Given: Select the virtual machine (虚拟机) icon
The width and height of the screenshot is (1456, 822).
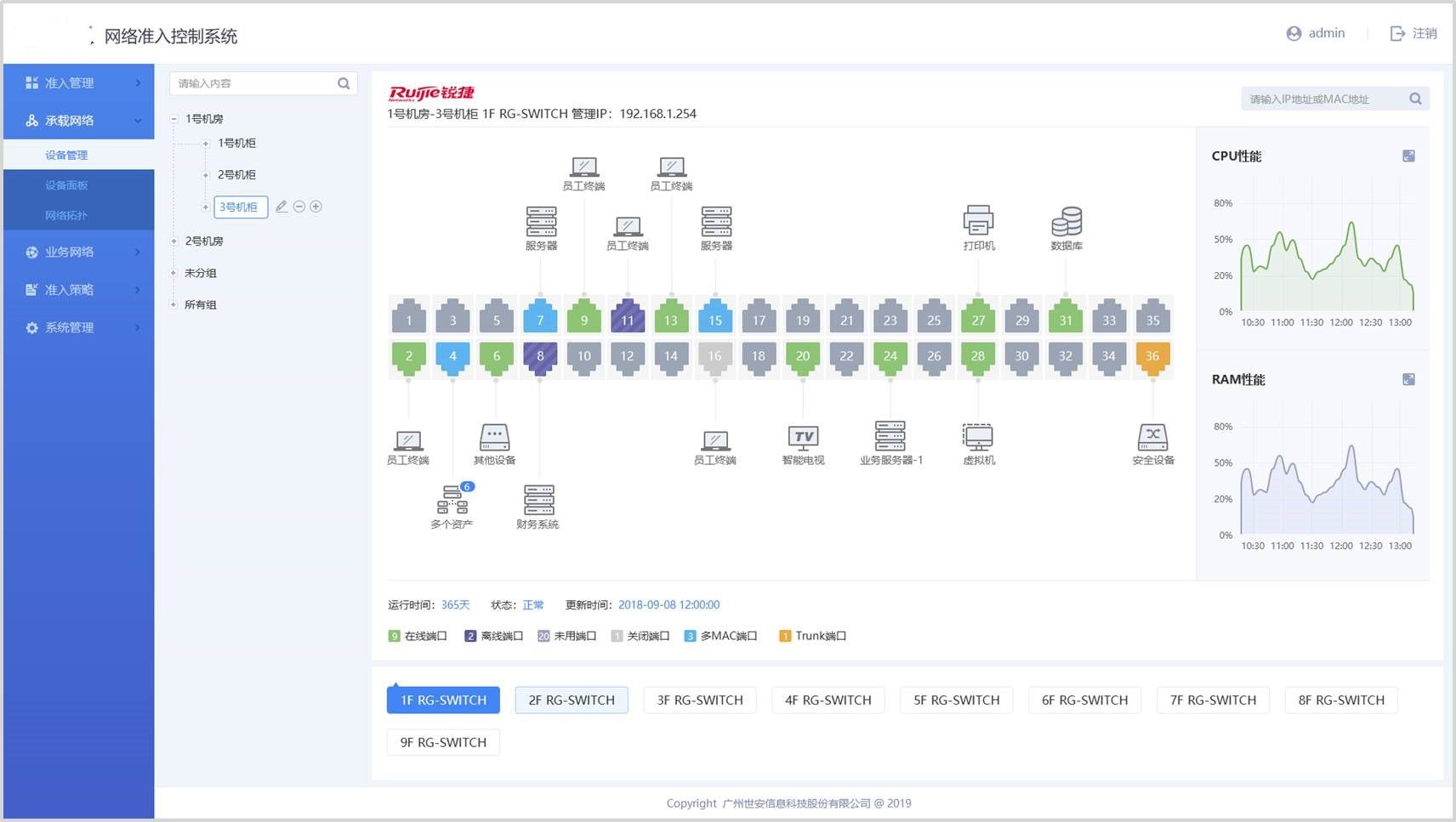Looking at the screenshot, I should tap(978, 437).
